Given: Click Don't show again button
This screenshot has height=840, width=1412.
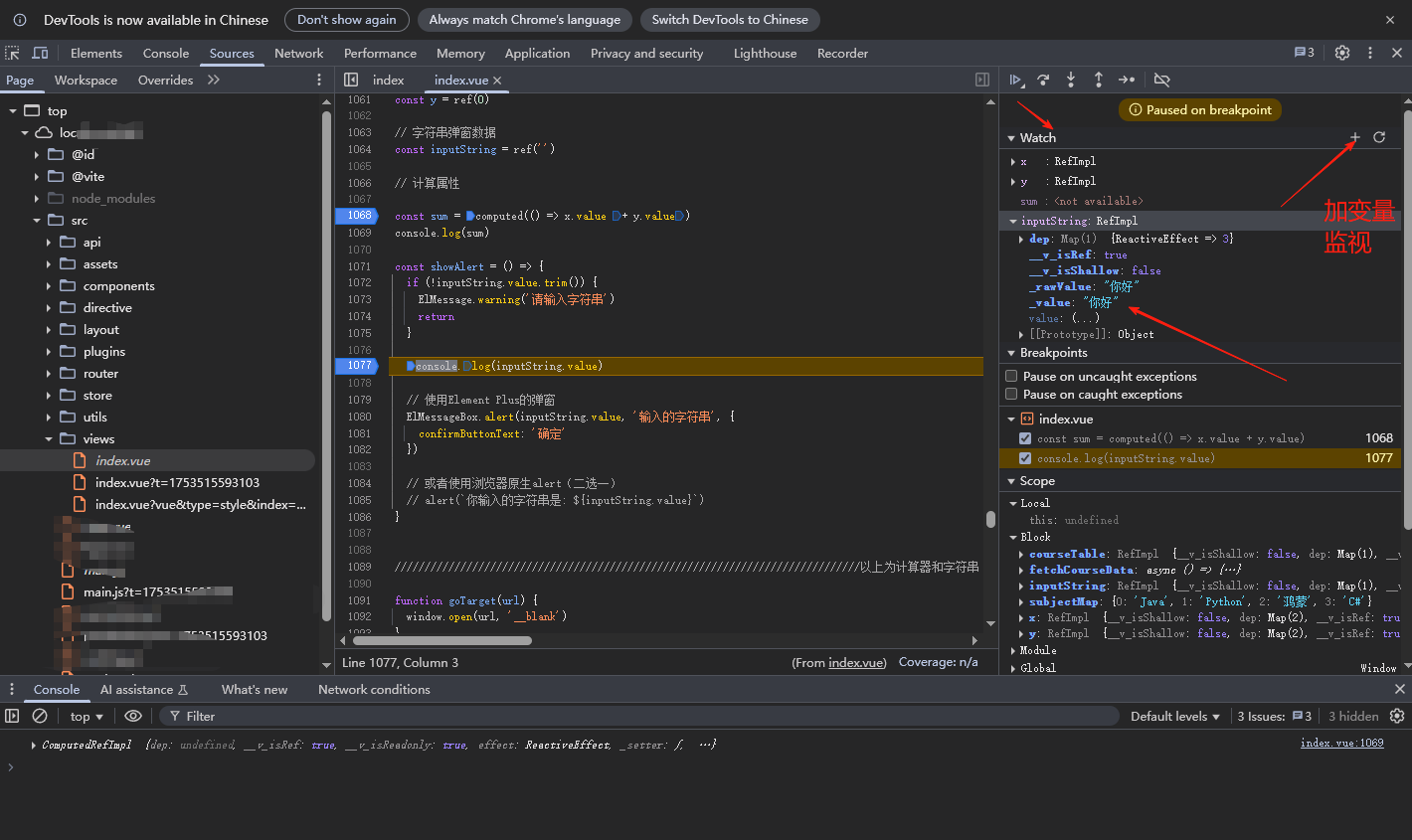Looking at the screenshot, I should pos(346,20).
